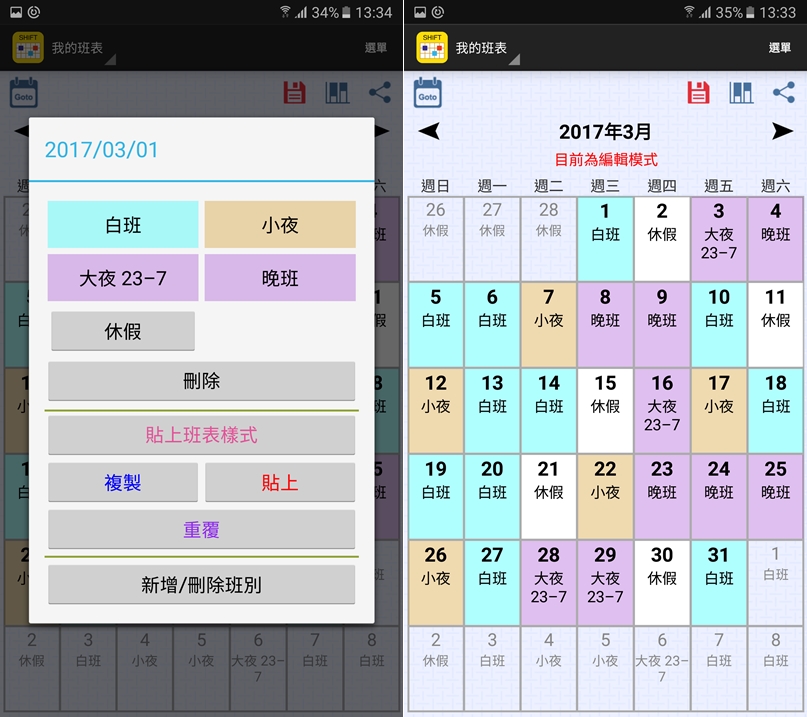Select the 白班 shift in the dialog
This screenshot has width=807, height=717.
[122, 224]
